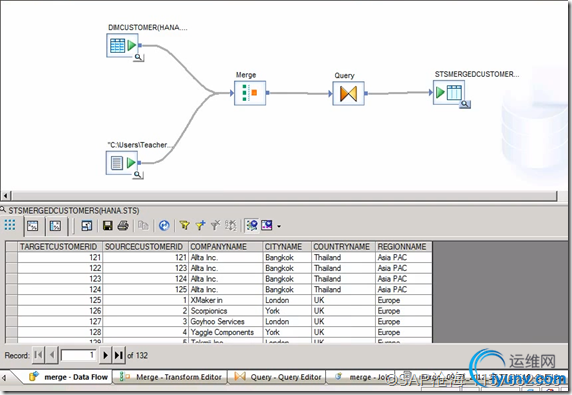The width and height of the screenshot is (572, 395).
Task: Click the data grid view icon
Action: [x=10, y=225]
